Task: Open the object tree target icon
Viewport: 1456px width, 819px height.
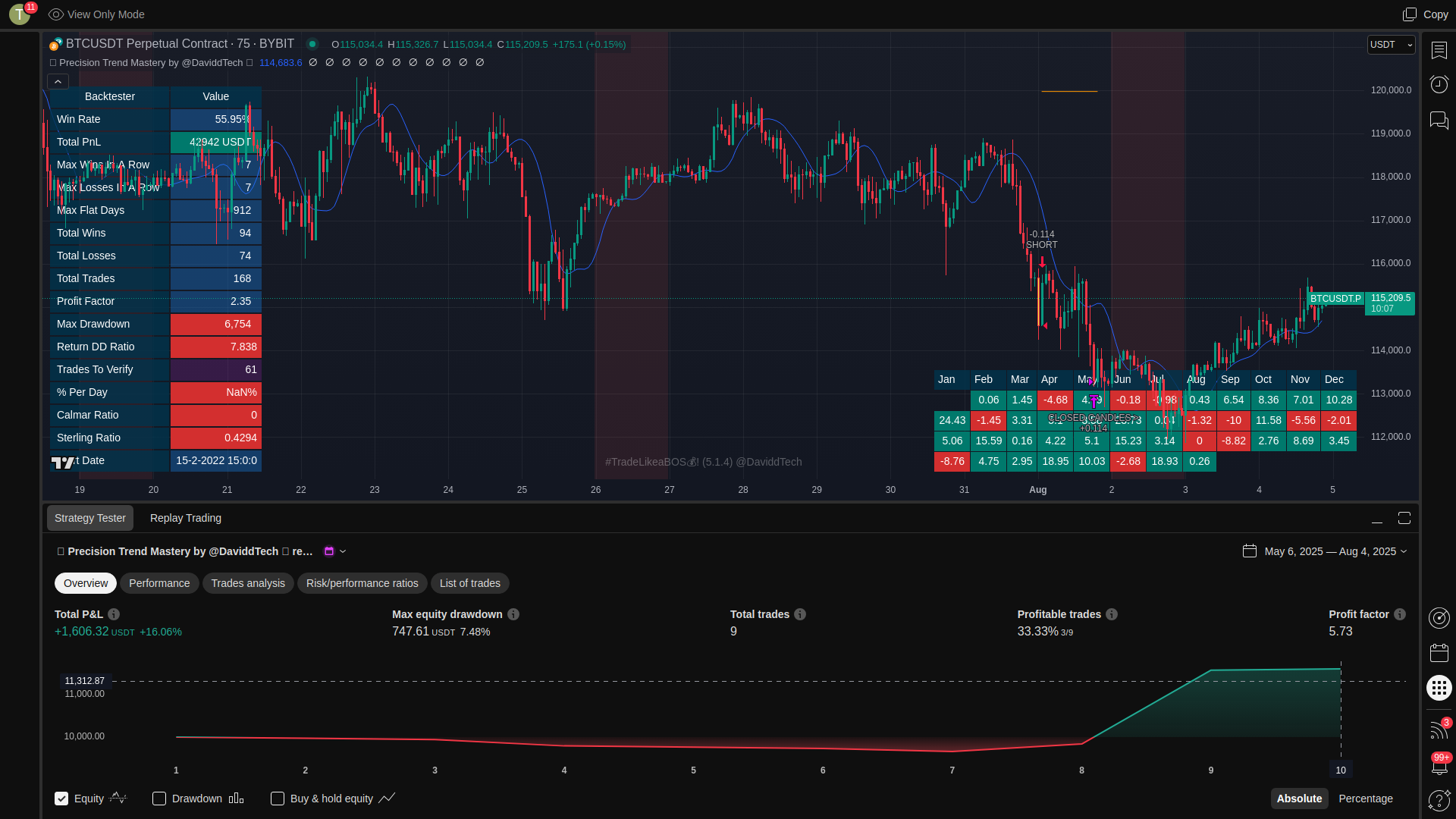Action: pyautogui.click(x=1439, y=618)
